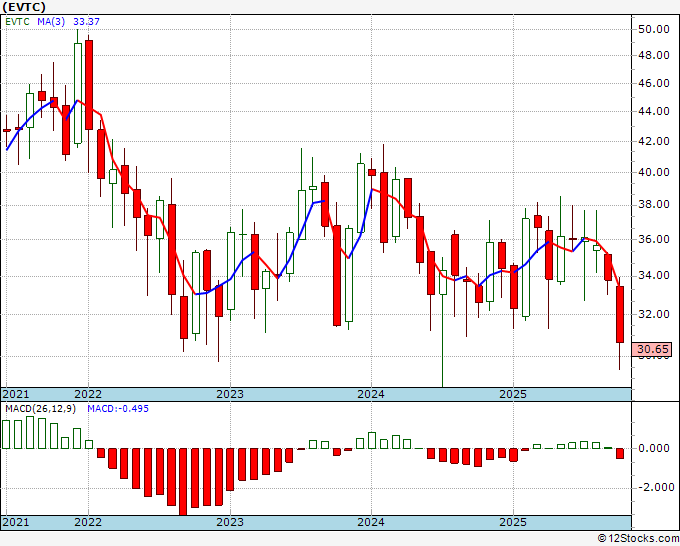Click the 0.000 MACD axis label
This screenshot has height=546, width=680.
coord(654,448)
